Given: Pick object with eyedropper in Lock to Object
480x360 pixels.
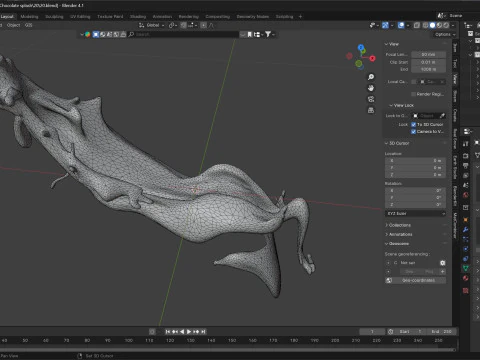Looking at the screenshot, I should pyautogui.click(x=442, y=116).
